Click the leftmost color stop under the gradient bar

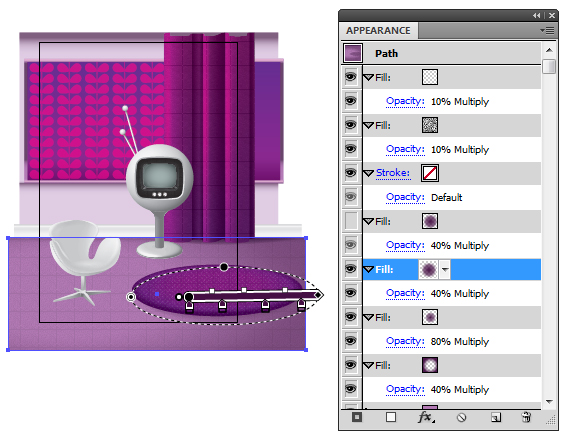pyautogui.click(x=189, y=308)
